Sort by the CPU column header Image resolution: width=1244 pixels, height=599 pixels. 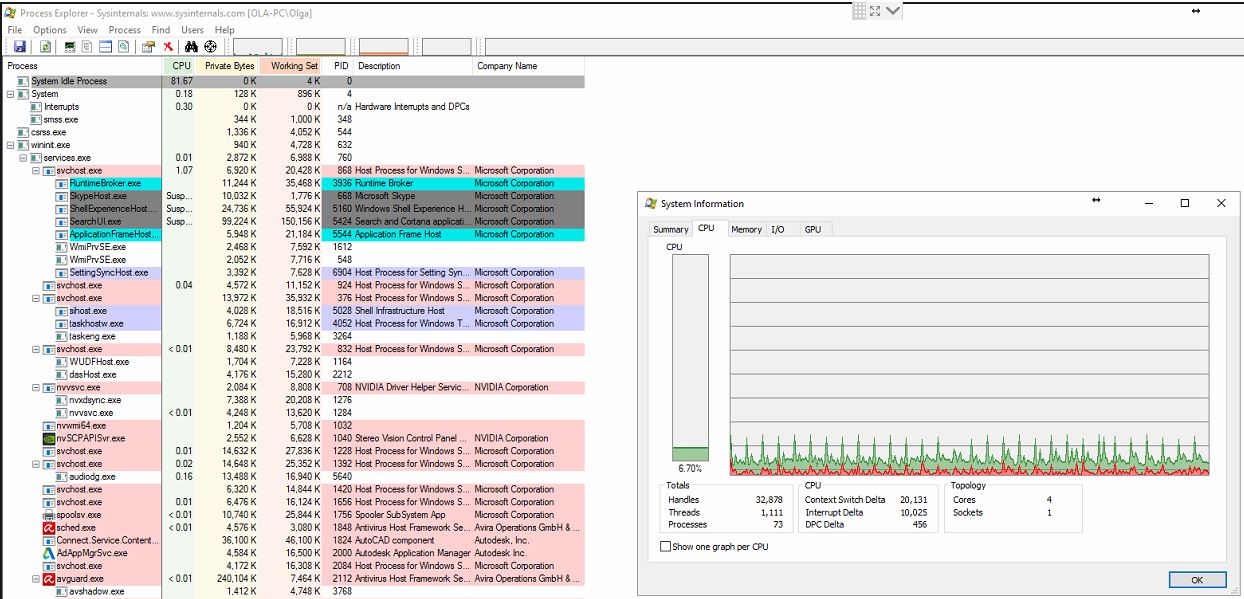[180, 66]
